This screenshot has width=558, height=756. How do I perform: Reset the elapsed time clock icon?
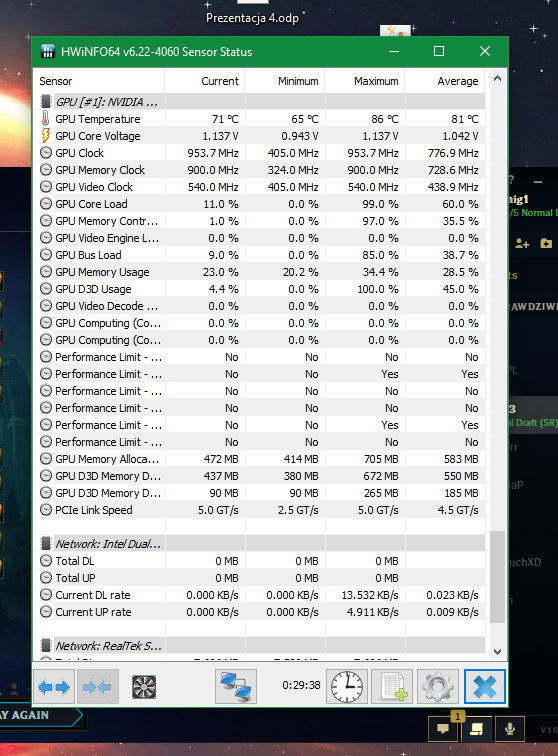click(x=347, y=687)
